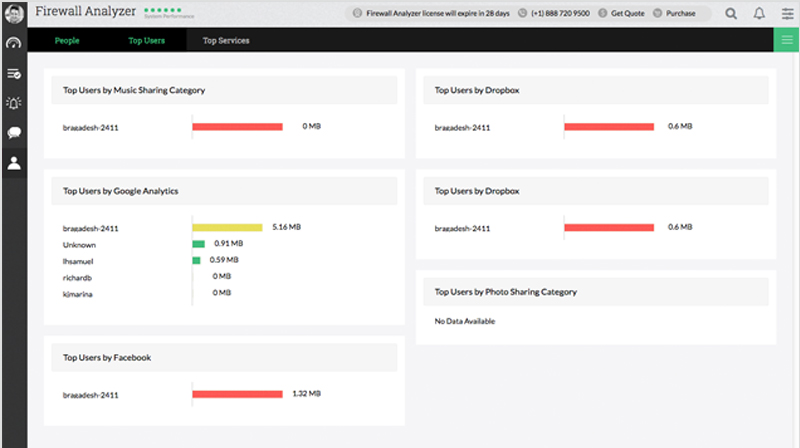Screen dimensions: 800x448
Task: Switch to the Top Services tab
Action: click(226, 40)
